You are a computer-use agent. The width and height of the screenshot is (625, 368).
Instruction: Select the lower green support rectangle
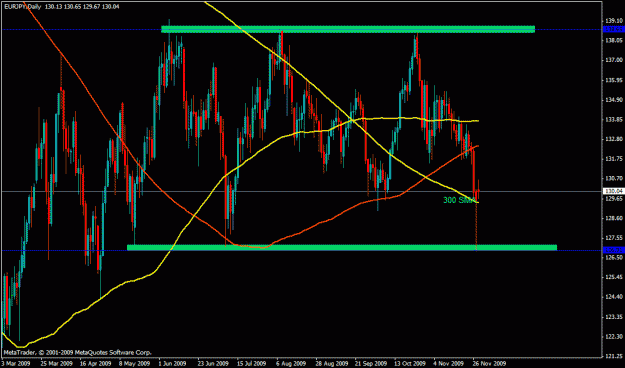click(x=342, y=248)
